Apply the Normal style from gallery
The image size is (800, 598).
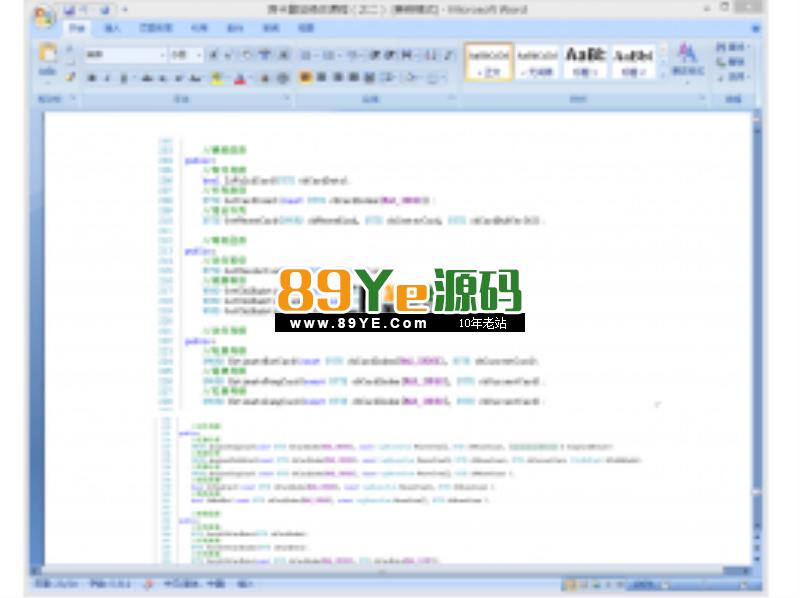[488, 62]
